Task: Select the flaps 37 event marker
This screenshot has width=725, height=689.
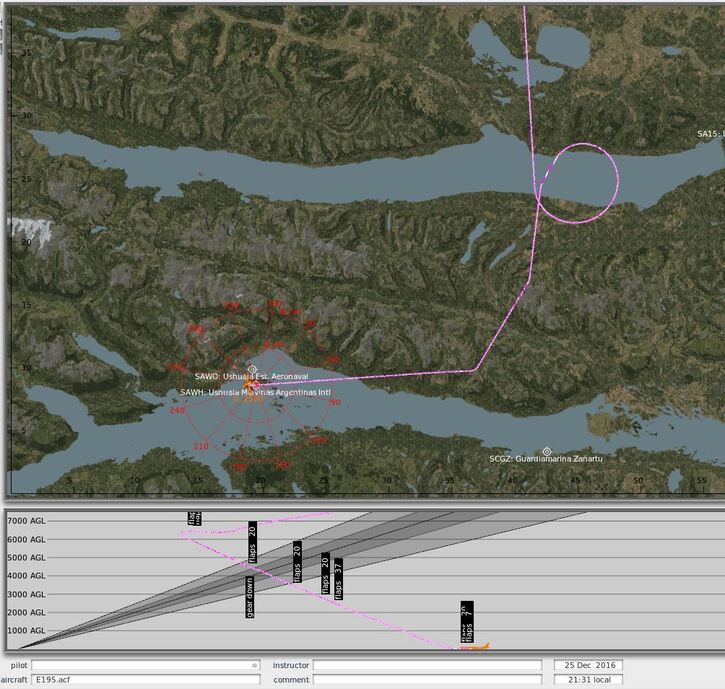Action: click(x=338, y=579)
